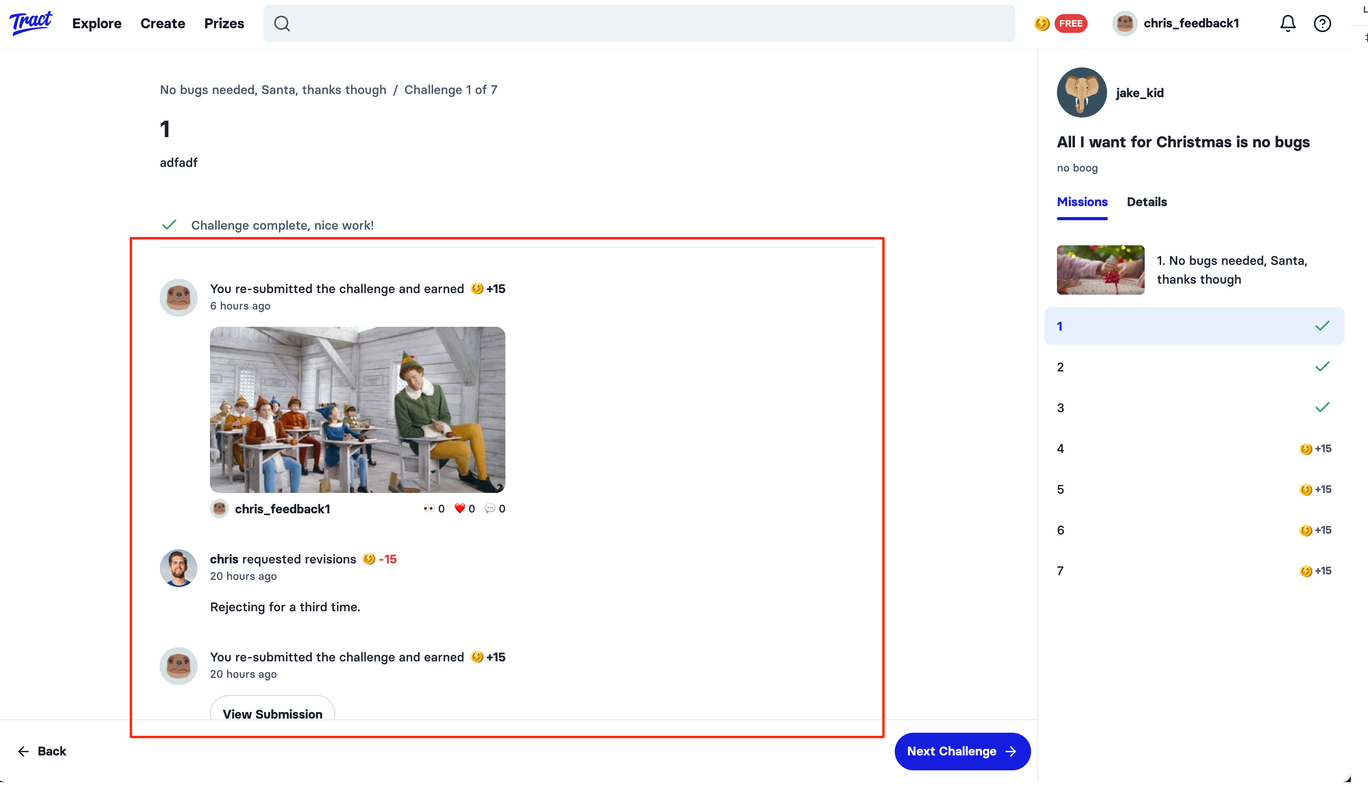
Task: Click the coin icon on challenge 5
Action: click(x=1306, y=490)
